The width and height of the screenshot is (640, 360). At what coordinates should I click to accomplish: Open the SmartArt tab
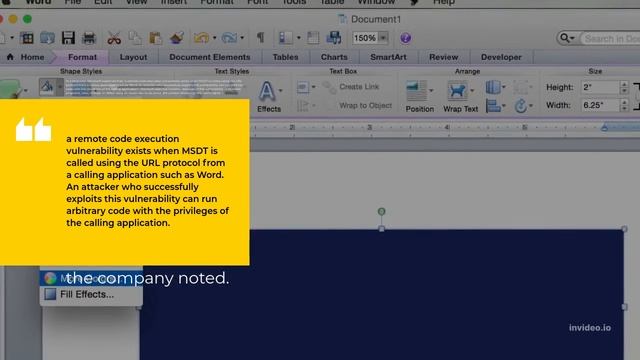pyautogui.click(x=388, y=57)
